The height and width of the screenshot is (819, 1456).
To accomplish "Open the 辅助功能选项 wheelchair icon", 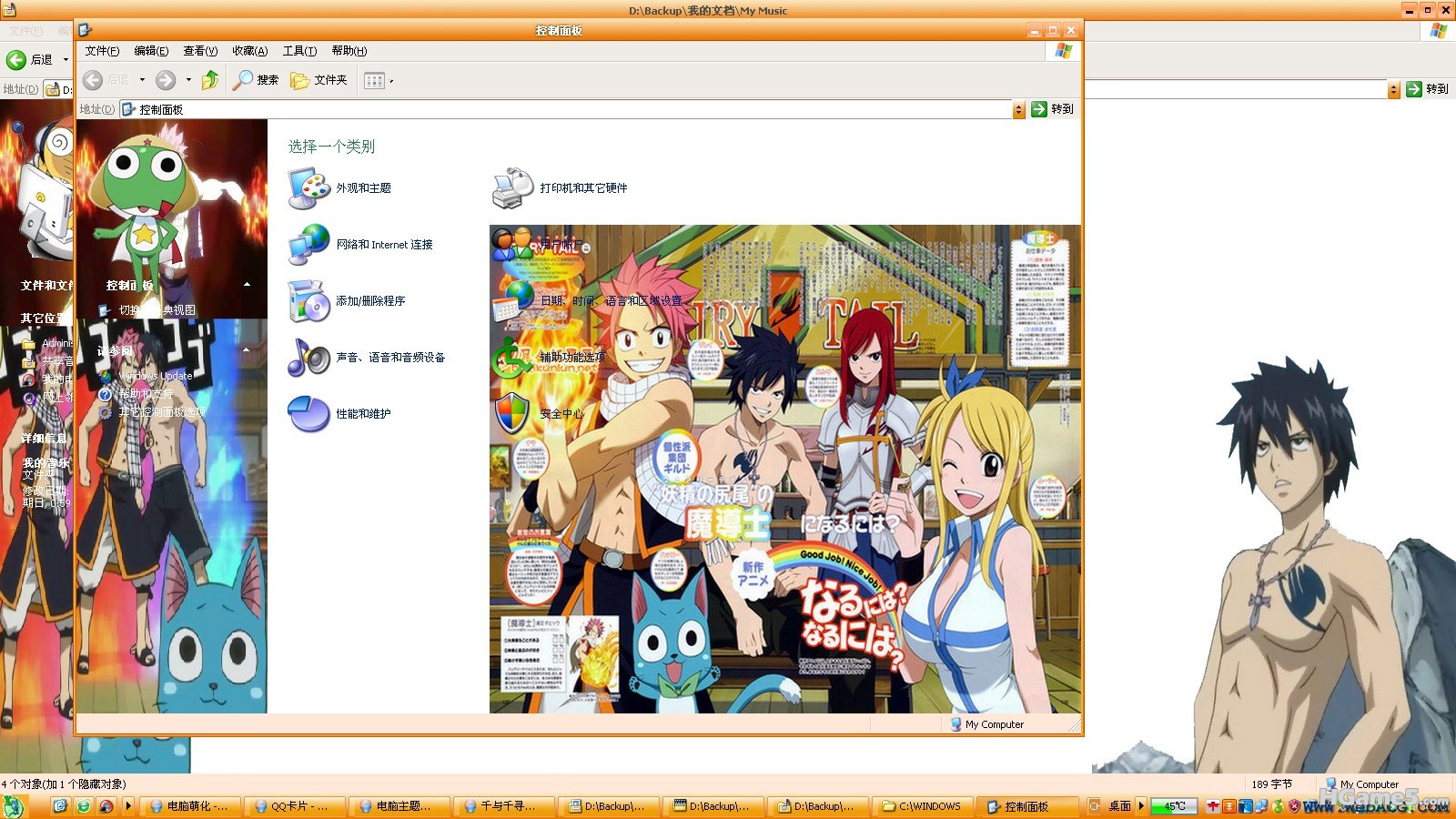I will [x=513, y=358].
